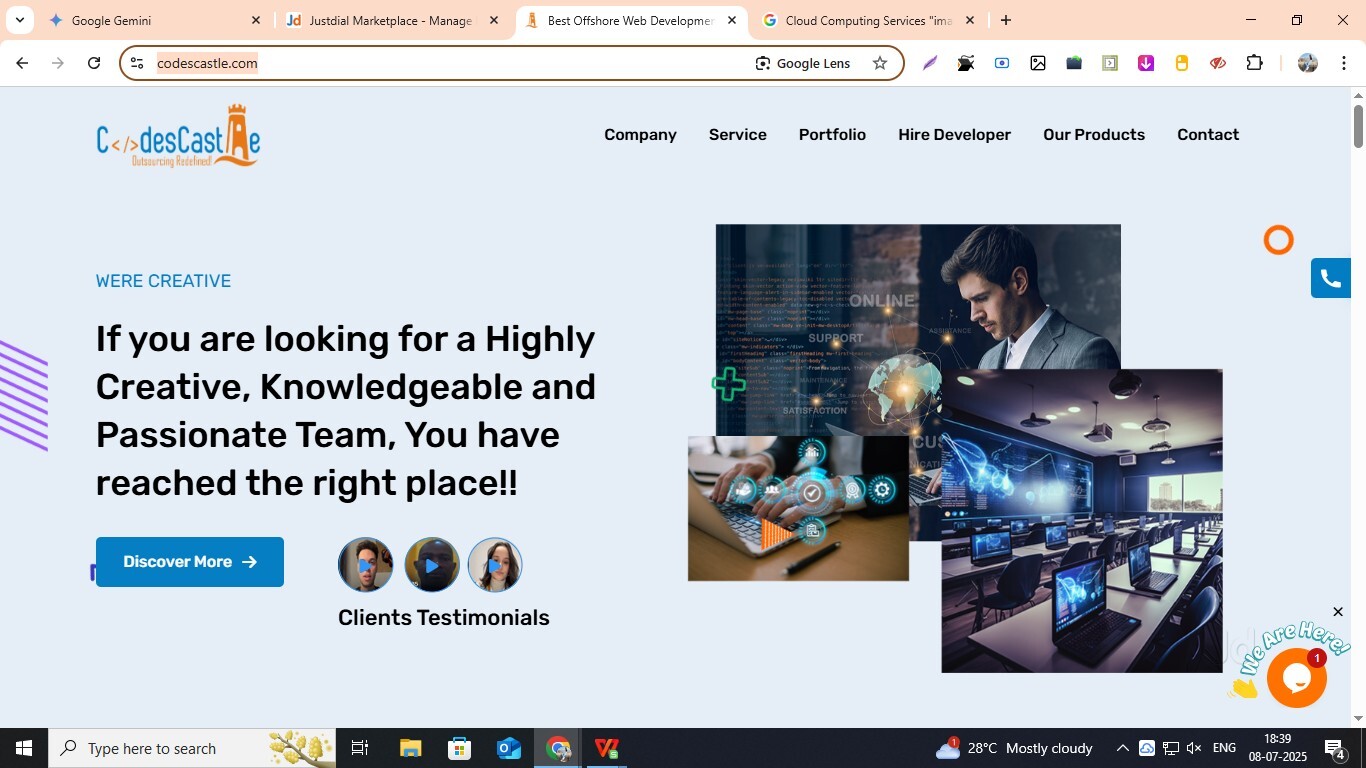Reload the page using refresh icon
Viewport: 1366px width, 768px height.
(94, 63)
